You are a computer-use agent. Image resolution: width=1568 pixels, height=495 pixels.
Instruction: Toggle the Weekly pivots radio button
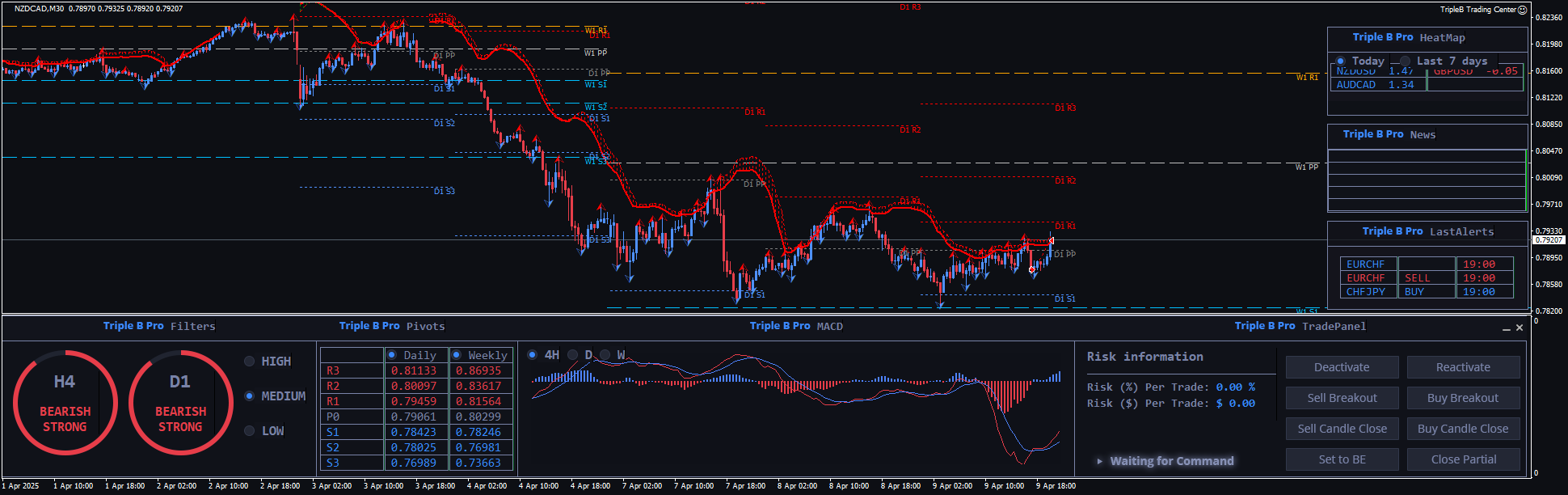457,355
